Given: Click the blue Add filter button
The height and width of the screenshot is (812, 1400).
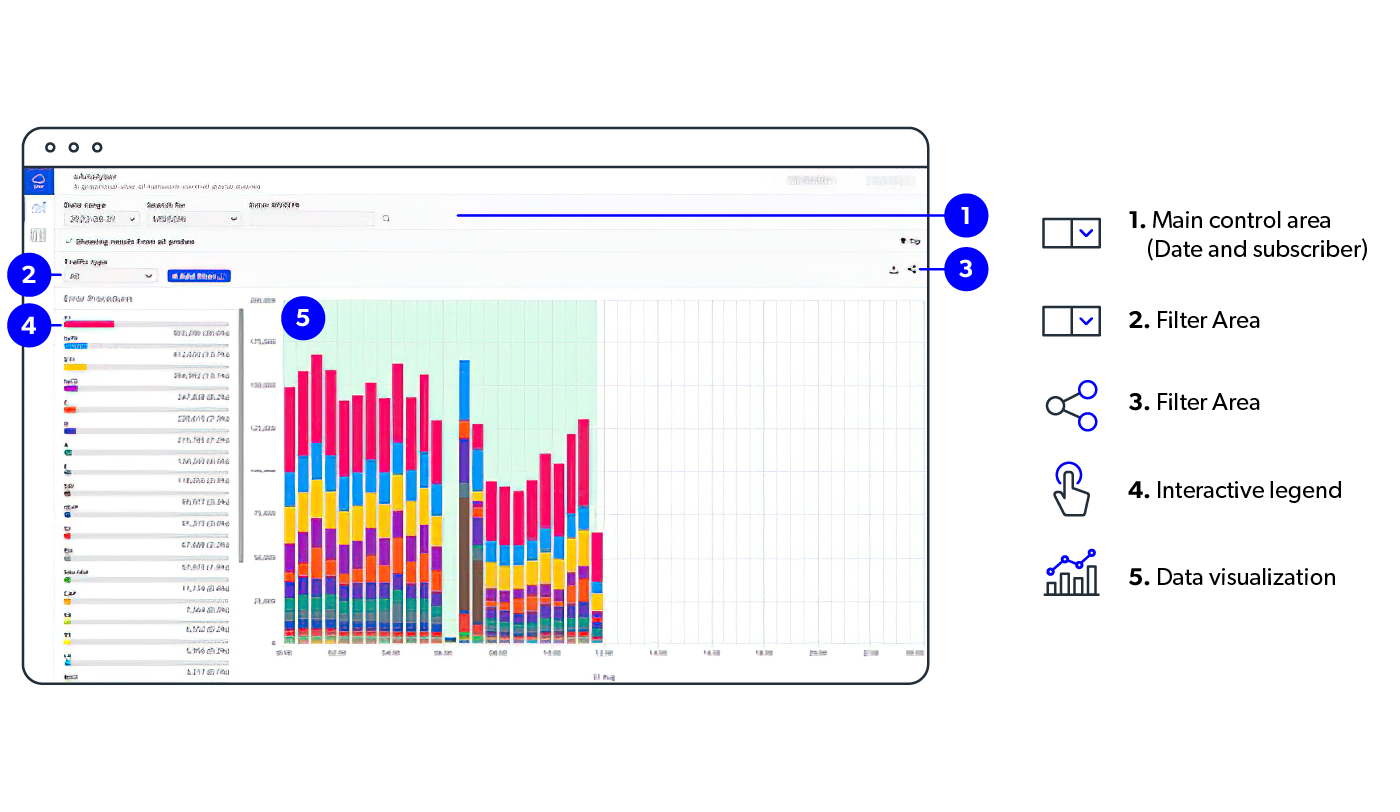Looking at the screenshot, I should 199,275.
